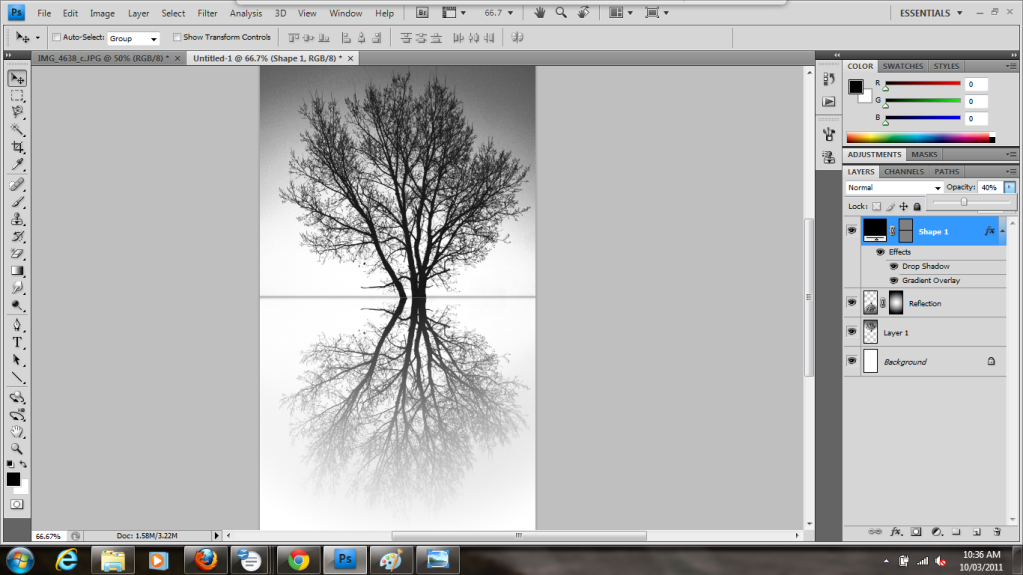
Task: Toggle Drop Shadow effect visibility
Action: 894,266
